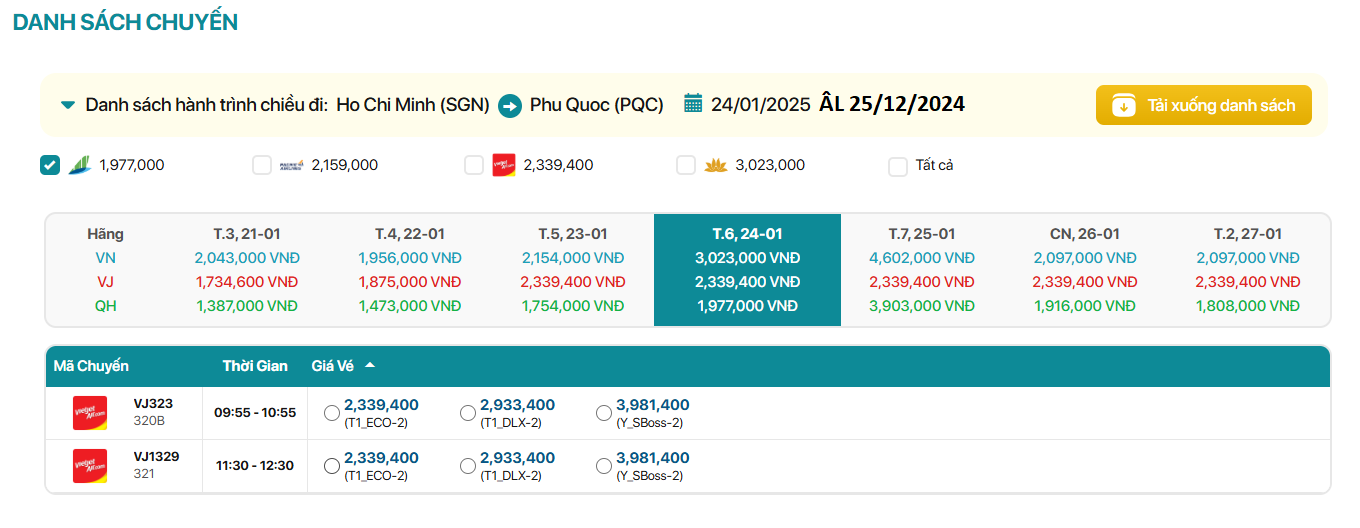Uncheck the Bamboo Airways 1,977,000 checkbox
Viewport: 1360px width, 528px height.
[50, 165]
